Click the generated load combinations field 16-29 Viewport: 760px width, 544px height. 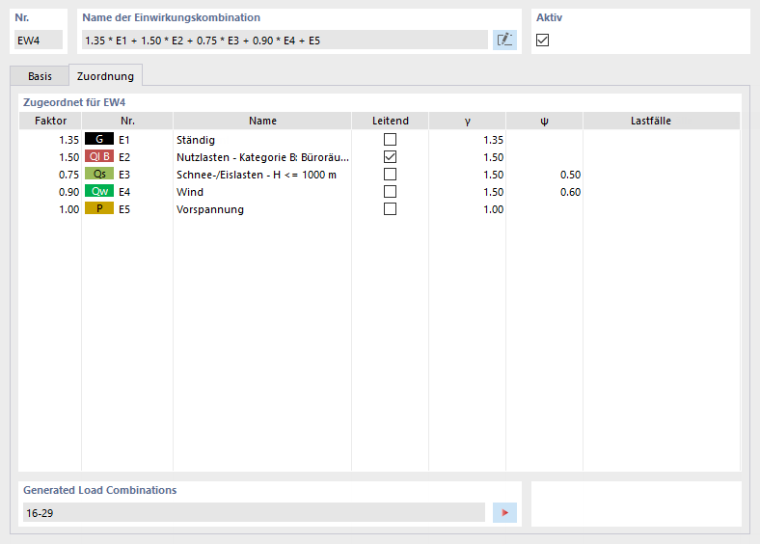point(253,512)
